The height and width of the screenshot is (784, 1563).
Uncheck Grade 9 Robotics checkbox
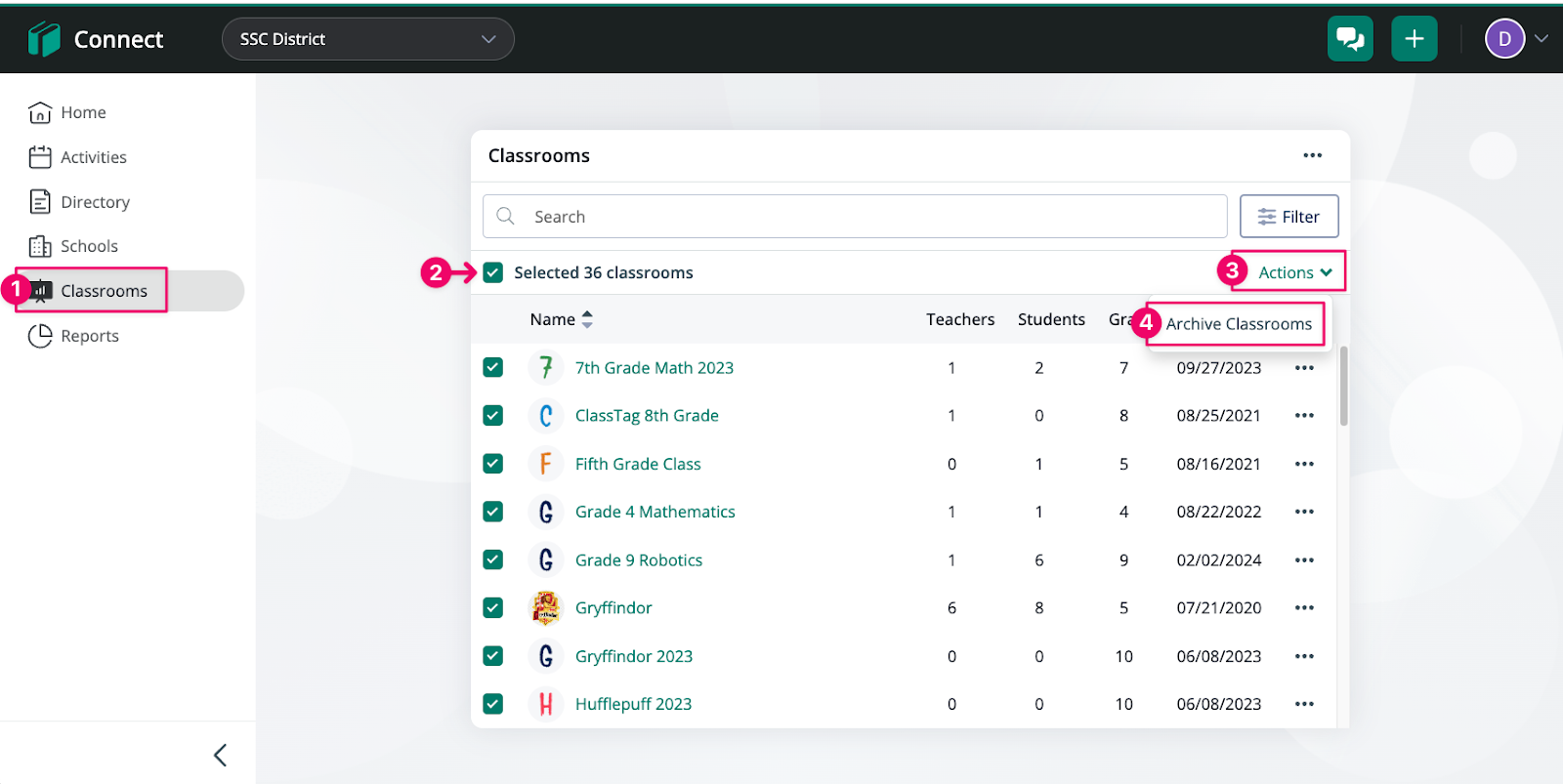tap(493, 559)
